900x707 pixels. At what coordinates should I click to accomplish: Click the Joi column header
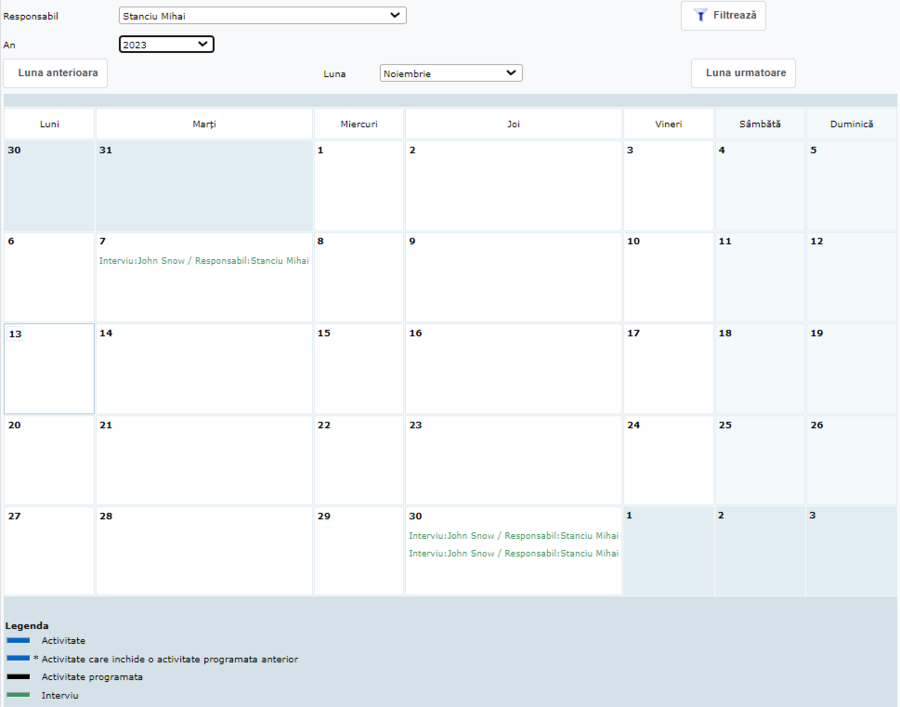(x=513, y=124)
